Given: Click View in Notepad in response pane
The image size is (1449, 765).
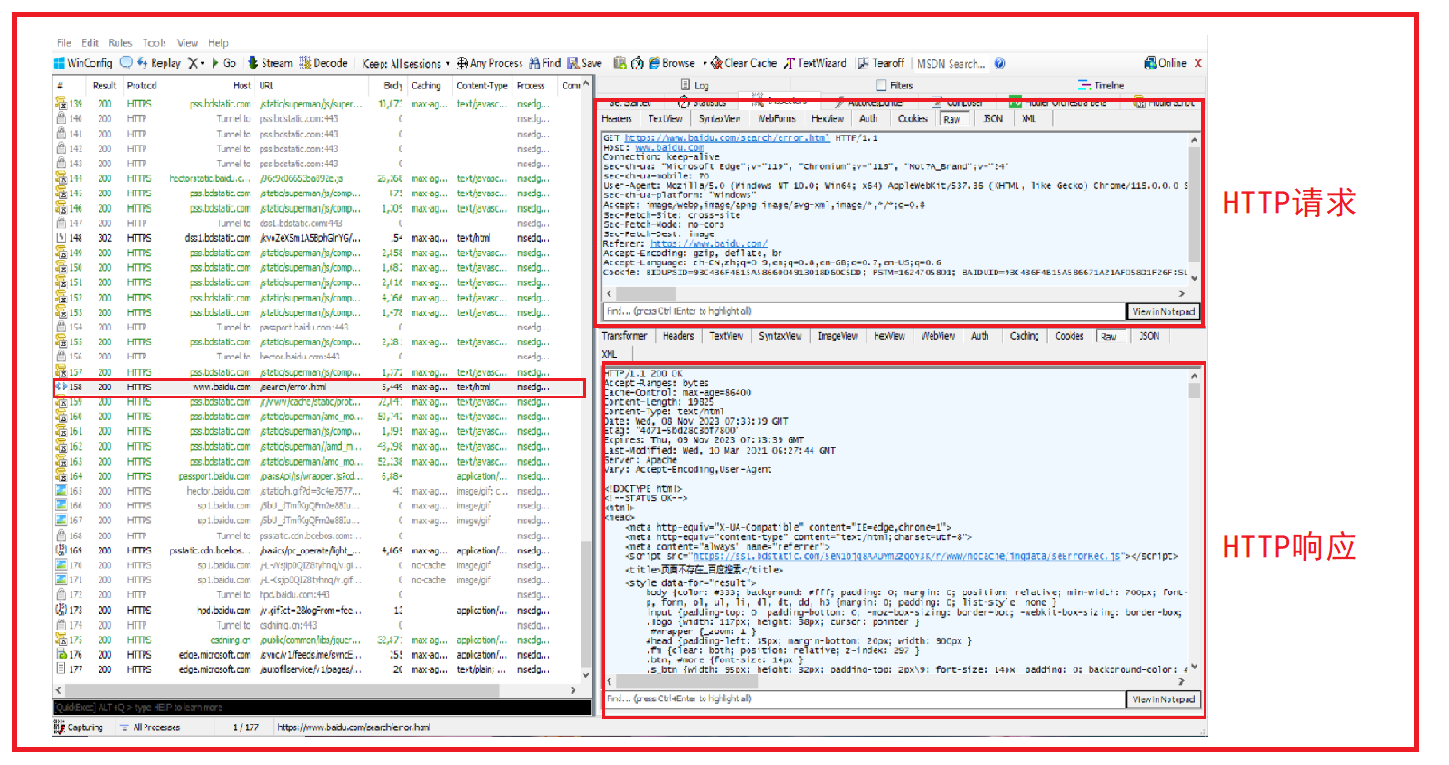Looking at the screenshot, I should point(1163,699).
